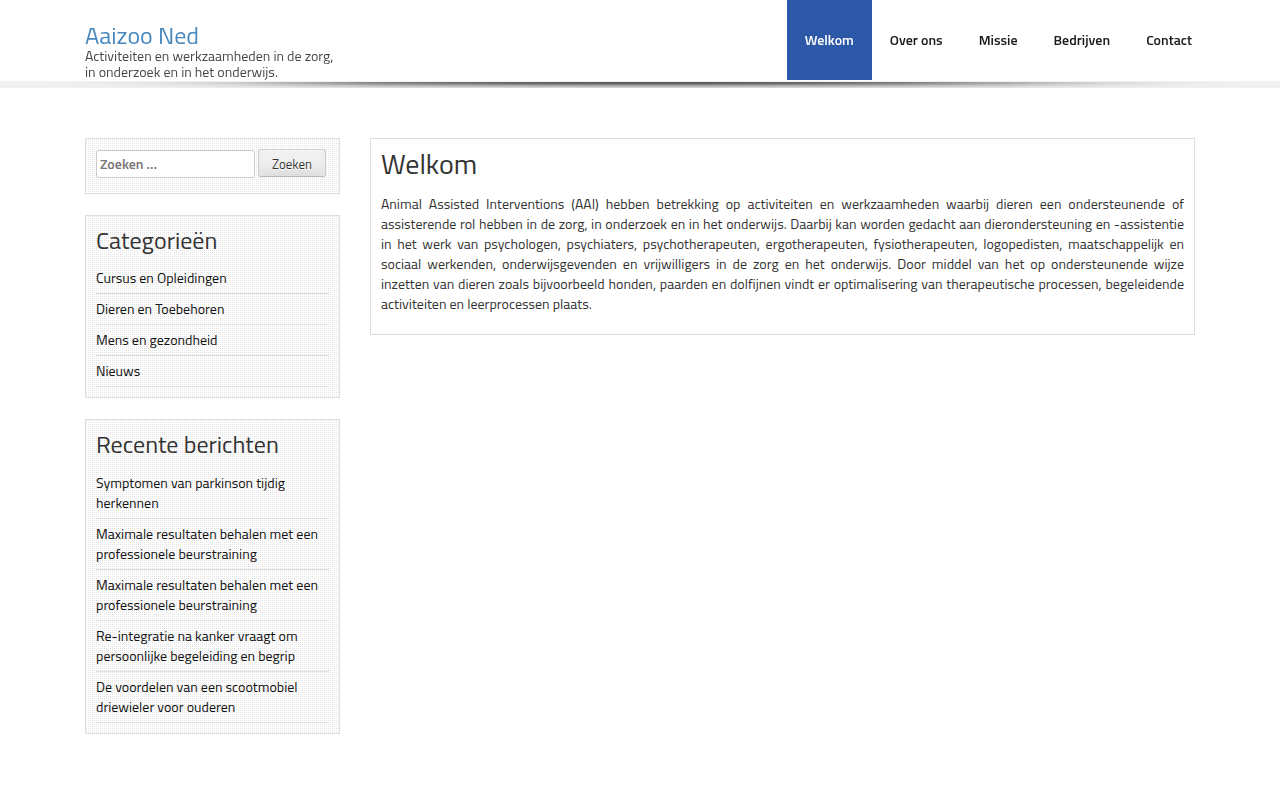The height and width of the screenshot is (800, 1280).
Task: Select the Welkom menu item
Action: click(x=829, y=40)
